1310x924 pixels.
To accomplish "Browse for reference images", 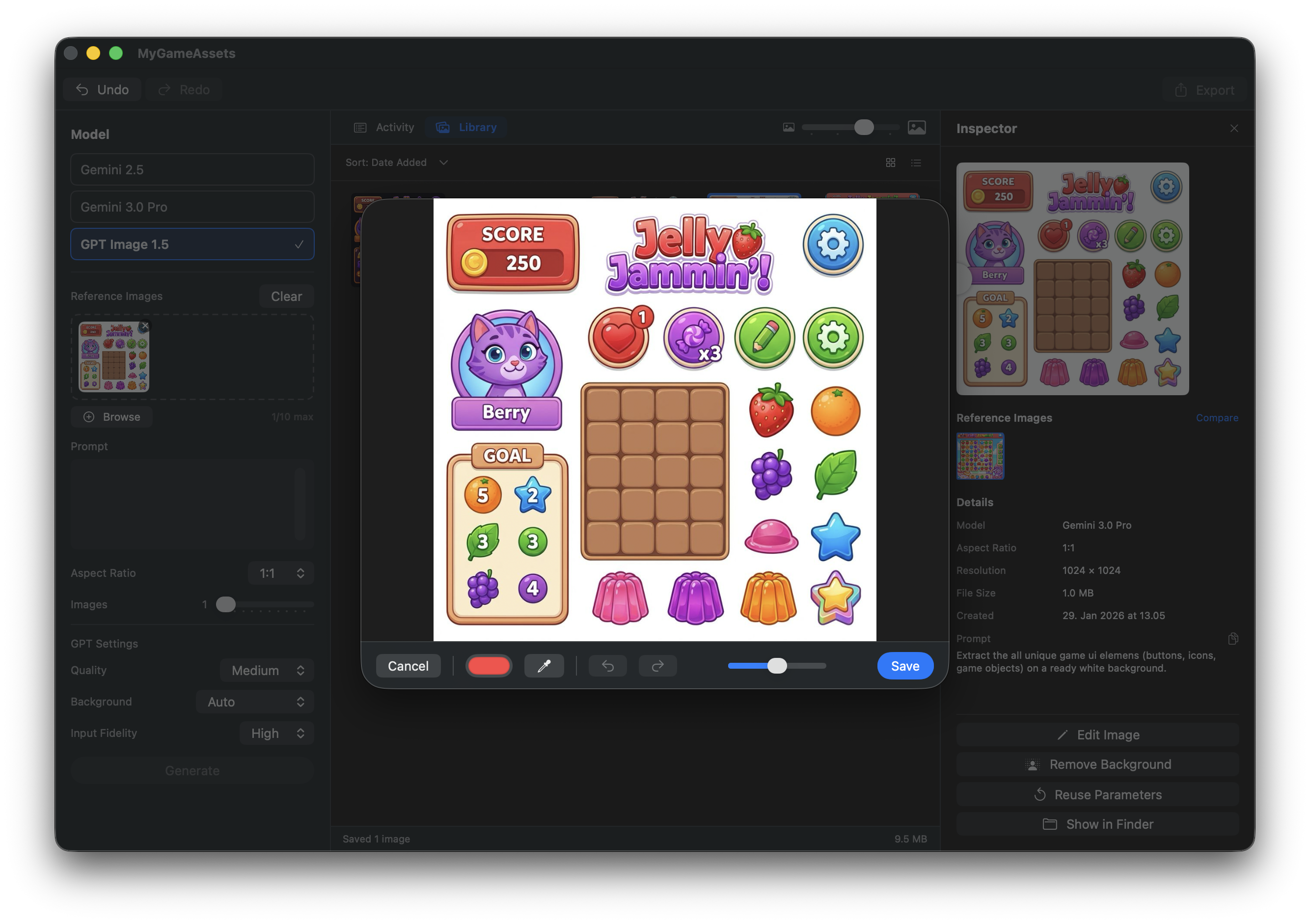I will pos(112,417).
